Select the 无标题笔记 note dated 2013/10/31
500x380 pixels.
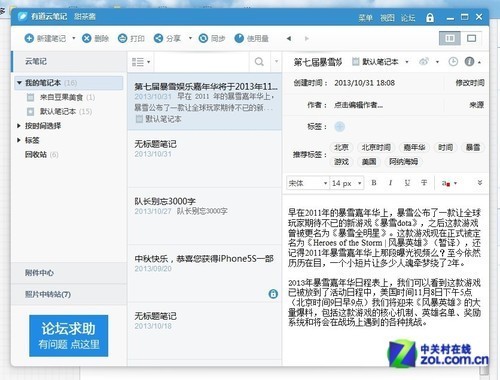(x=204, y=159)
